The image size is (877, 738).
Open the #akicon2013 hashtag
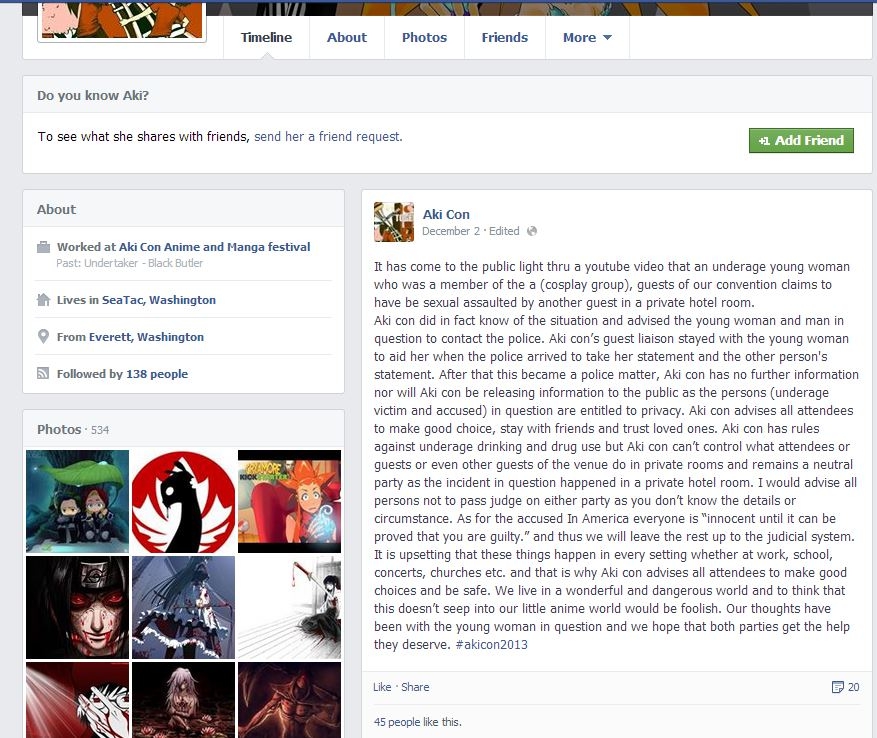click(492, 645)
